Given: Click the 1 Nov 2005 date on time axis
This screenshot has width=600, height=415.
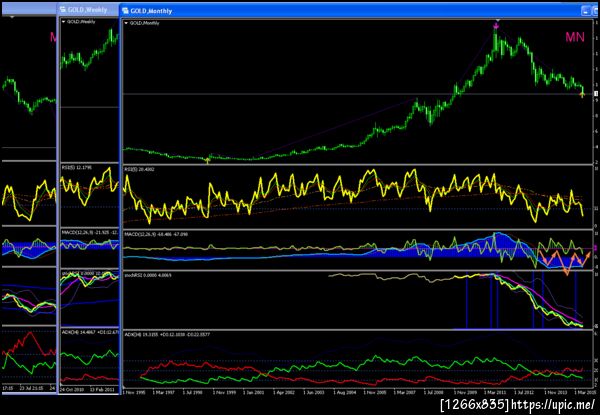Looking at the screenshot, I should (x=375, y=392).
